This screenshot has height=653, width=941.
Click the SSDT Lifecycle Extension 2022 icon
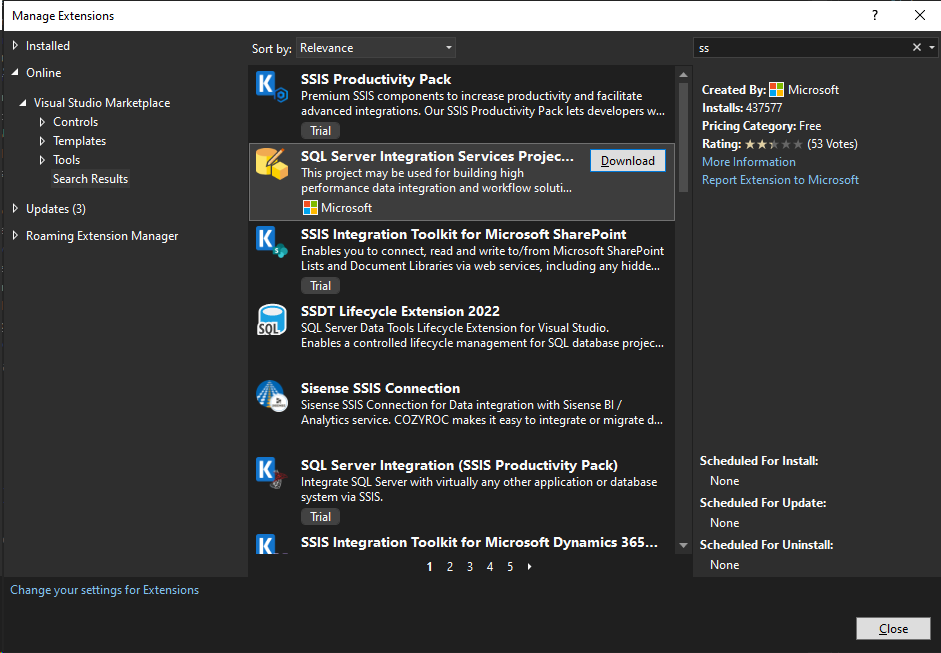pyautogui.click(x=272, y=321)
